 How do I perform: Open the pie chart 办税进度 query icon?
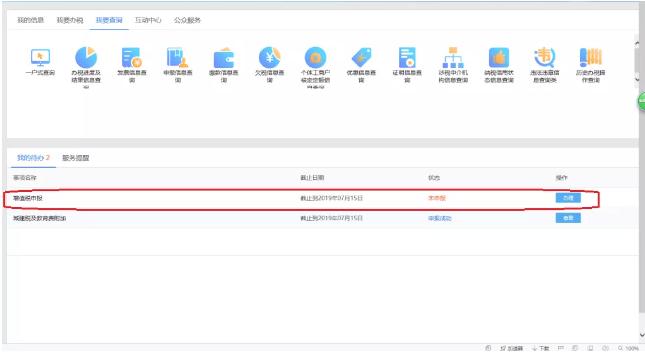pyautogui.click(x=86, y=57)
